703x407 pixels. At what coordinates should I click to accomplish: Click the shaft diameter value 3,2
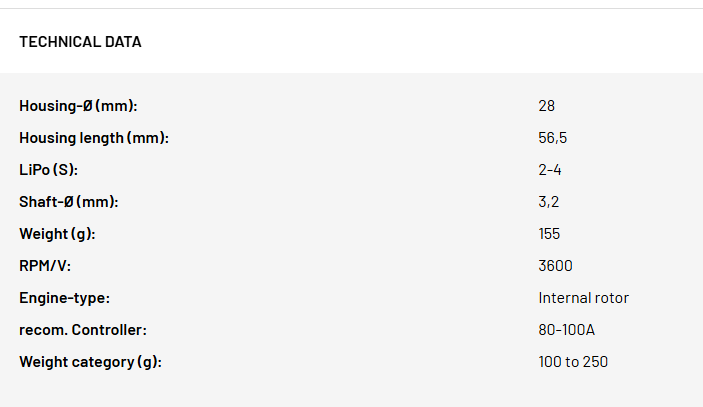point(549,202)
